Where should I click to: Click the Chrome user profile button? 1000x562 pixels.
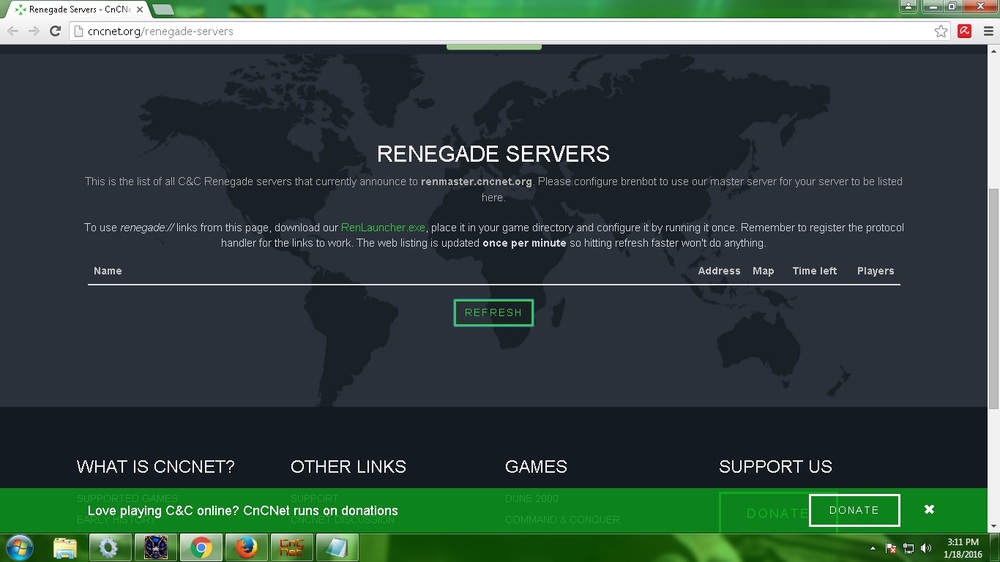point(908,6)
